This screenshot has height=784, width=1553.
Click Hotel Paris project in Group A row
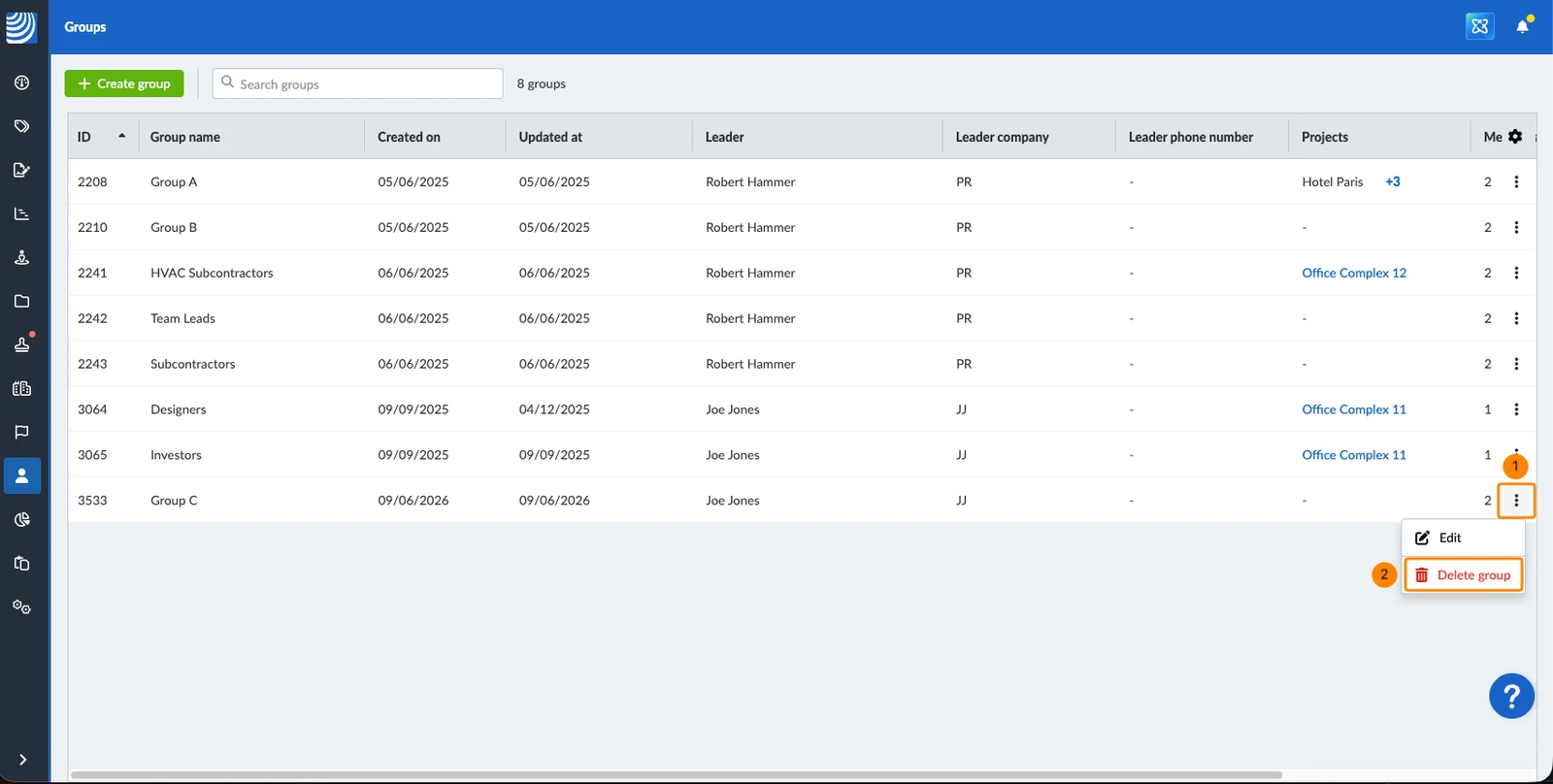pyautogui.click(x=1333, y=181)
